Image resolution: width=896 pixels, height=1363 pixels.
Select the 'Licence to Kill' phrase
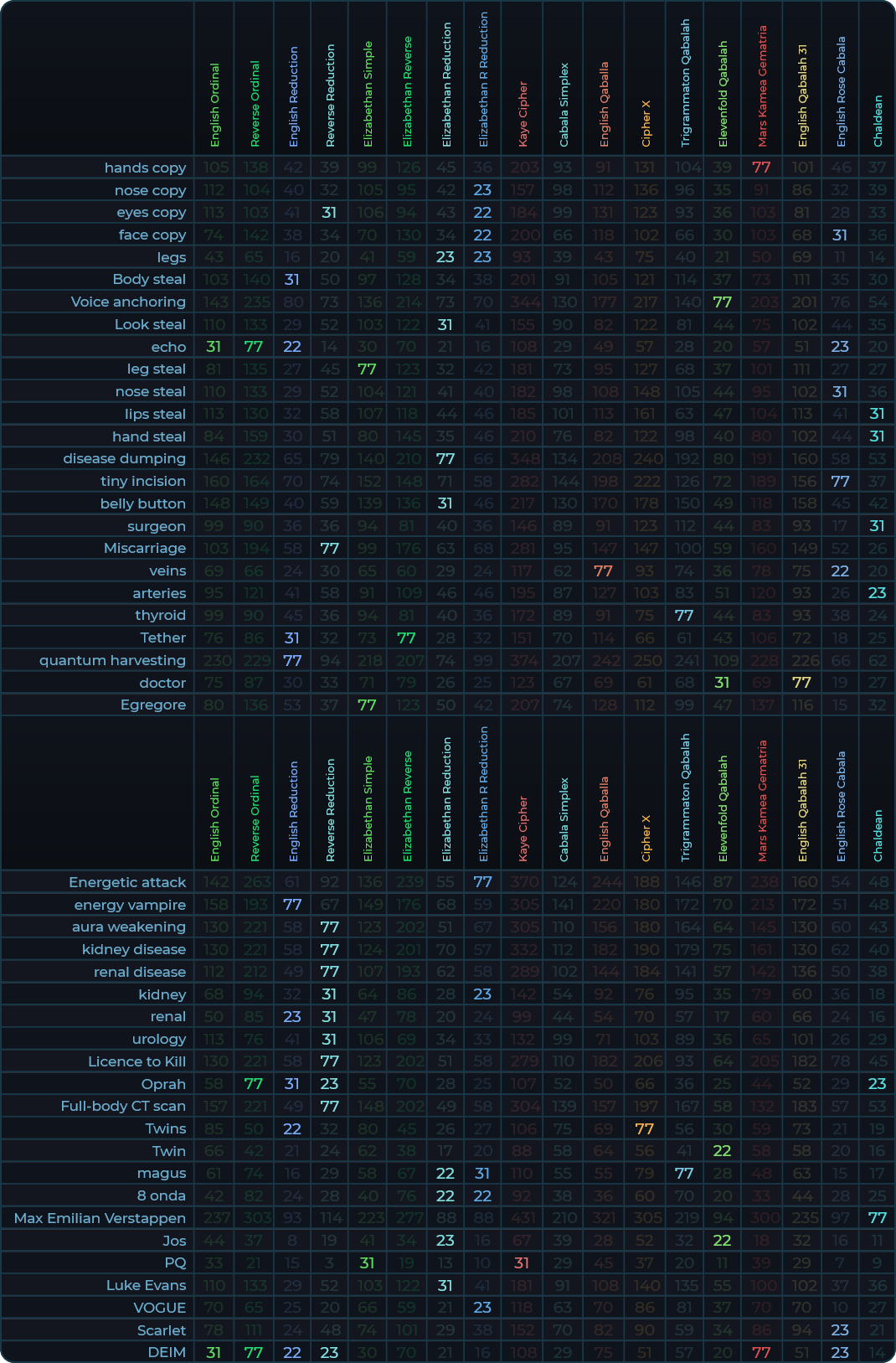point(136,1061)
